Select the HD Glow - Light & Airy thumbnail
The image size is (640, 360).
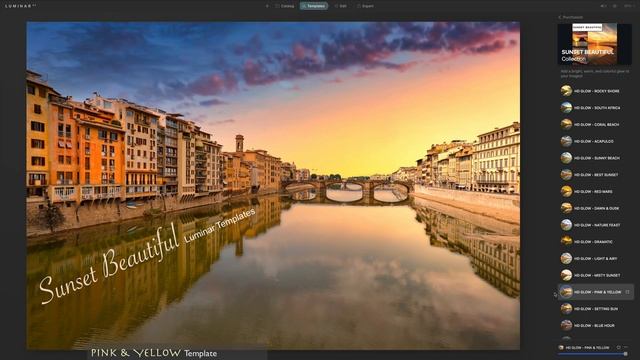566,258
